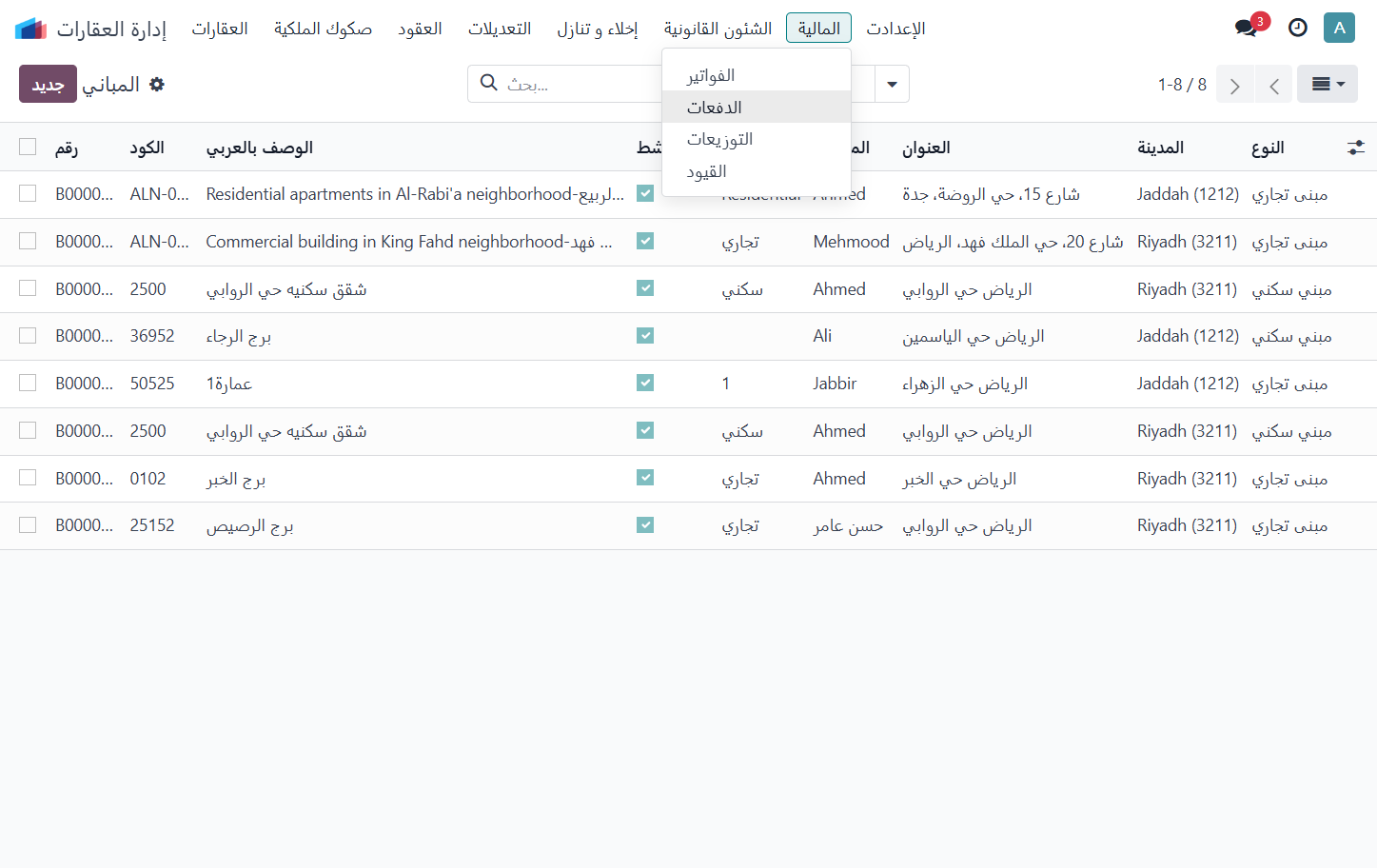Select الفواتير from the dropdown
Screen dimensions: 1377x868
point(757,75)
